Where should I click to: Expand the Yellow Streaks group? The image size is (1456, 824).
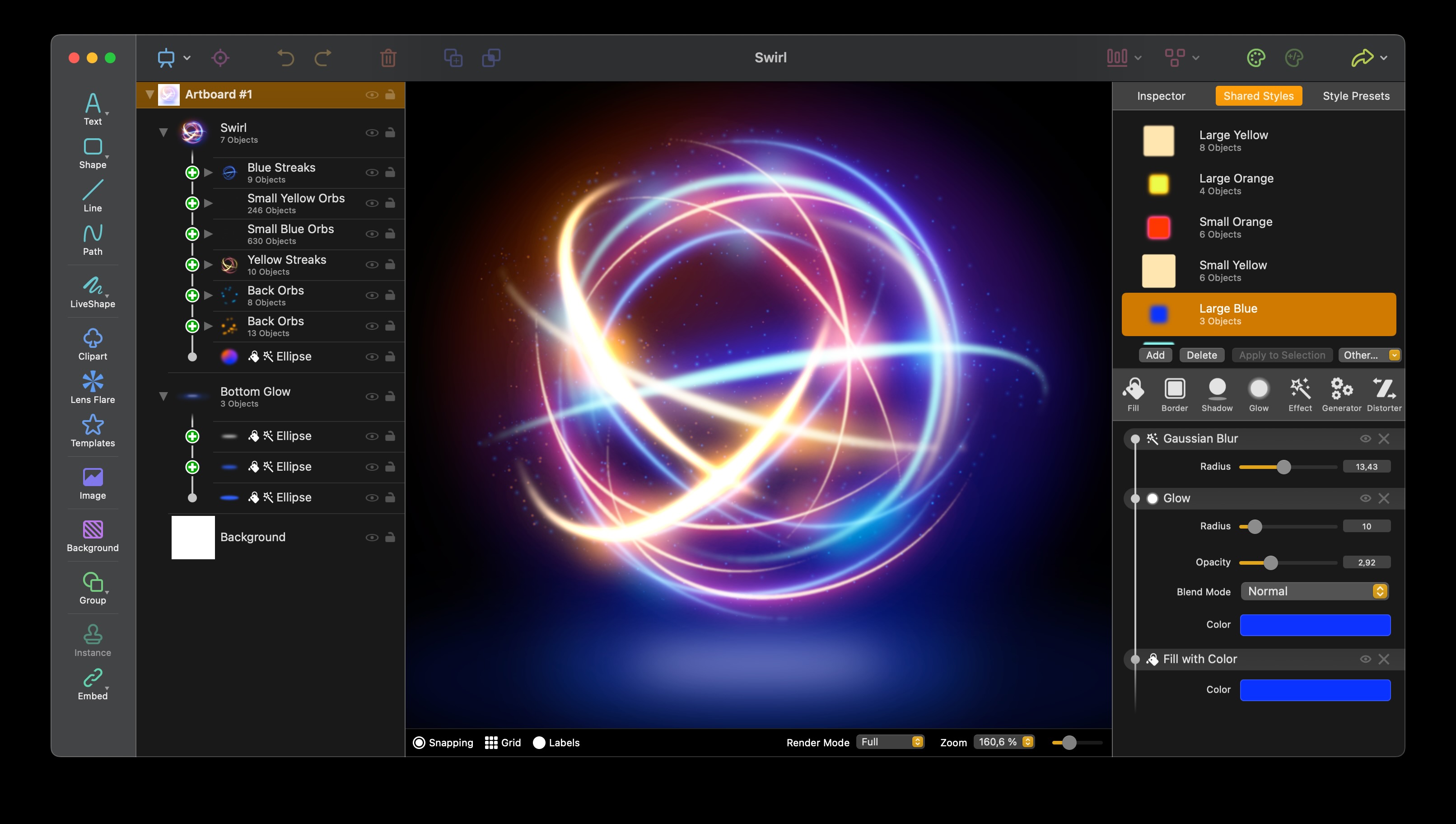(x=208, y=264)
